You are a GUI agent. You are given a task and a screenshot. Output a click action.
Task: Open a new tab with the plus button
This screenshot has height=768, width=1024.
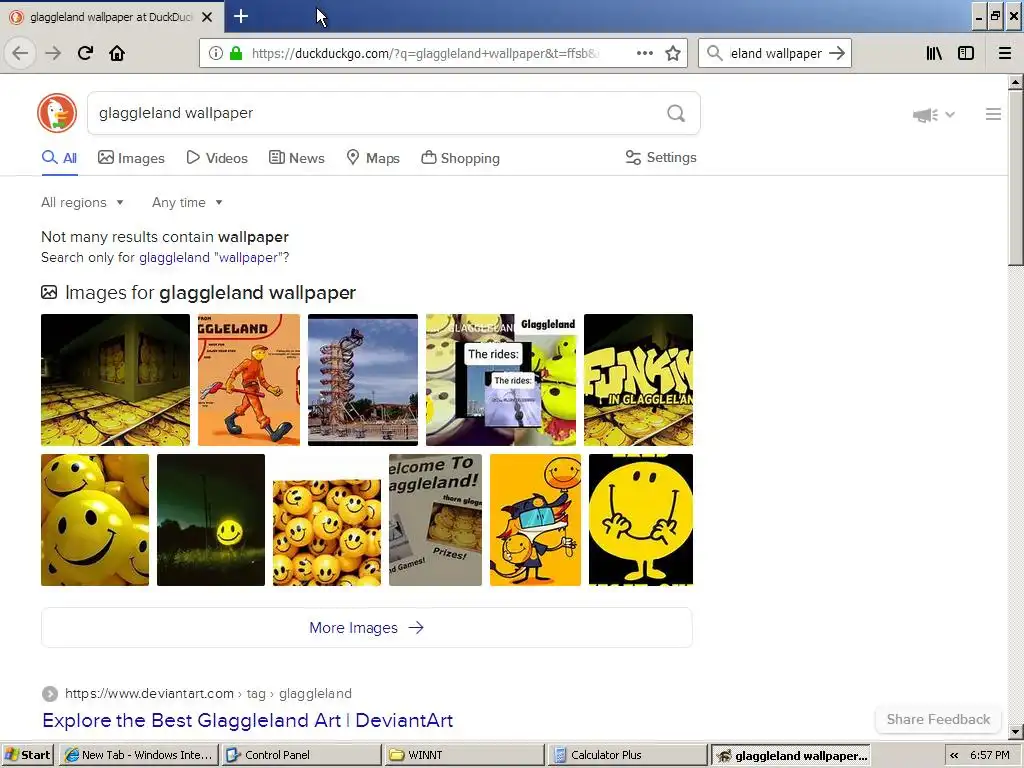241,16
